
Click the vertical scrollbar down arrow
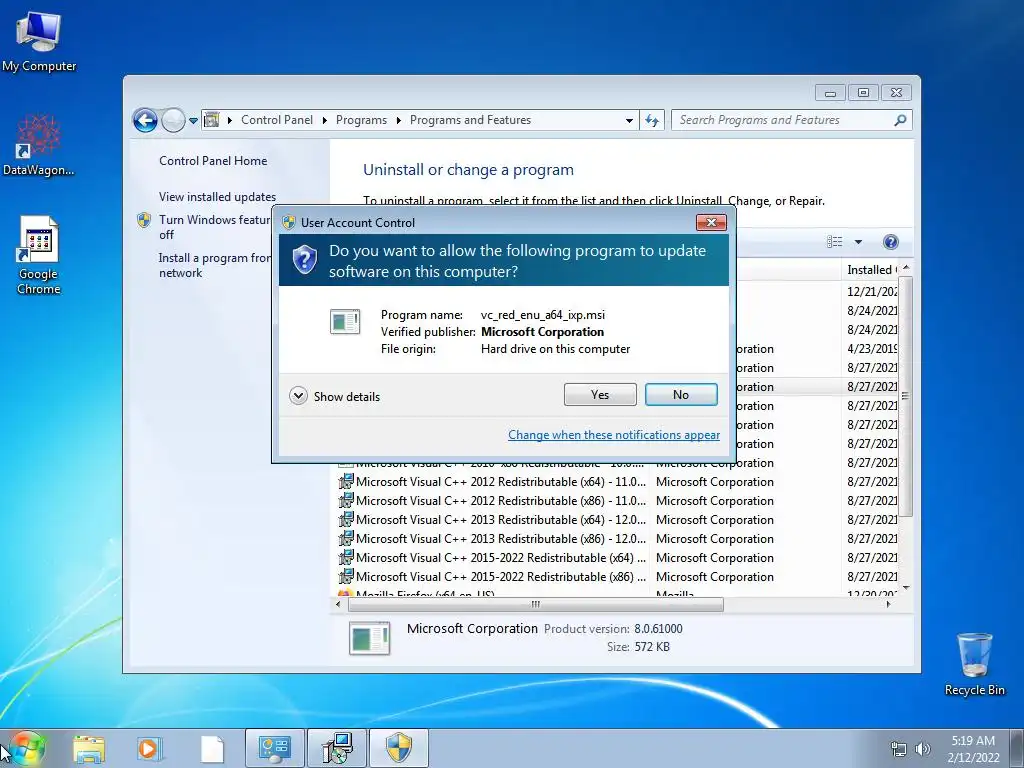point(906,588)
